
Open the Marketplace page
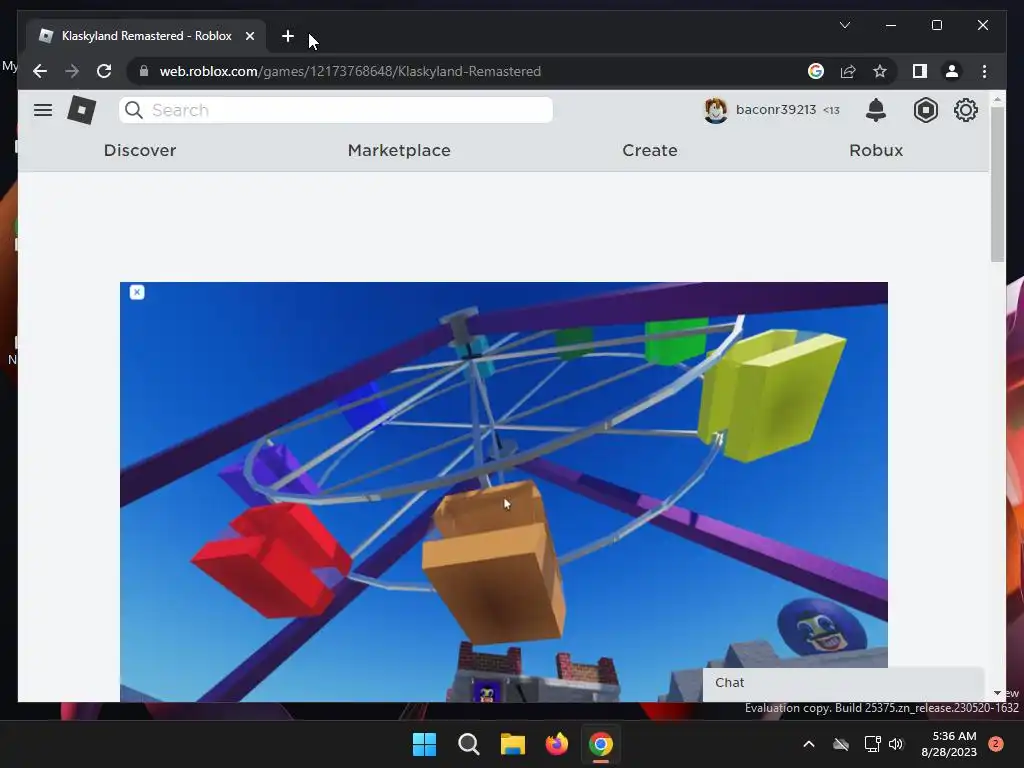pos(399,150)
